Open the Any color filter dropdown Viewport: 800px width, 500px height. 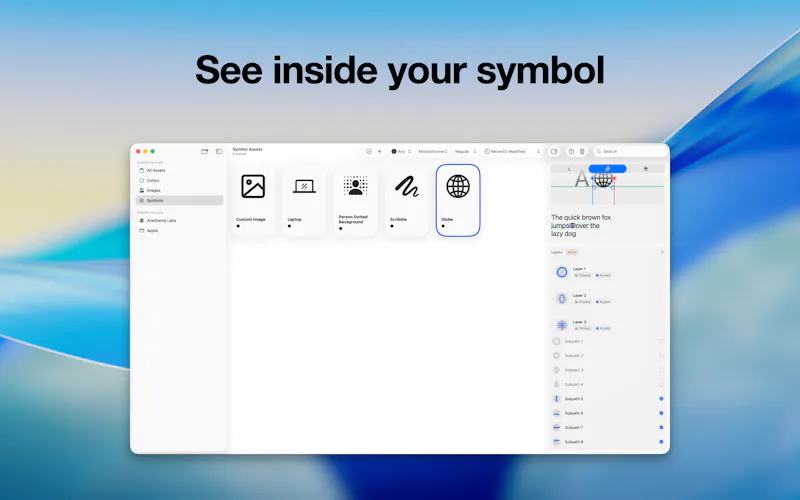[x=401, y=152]
